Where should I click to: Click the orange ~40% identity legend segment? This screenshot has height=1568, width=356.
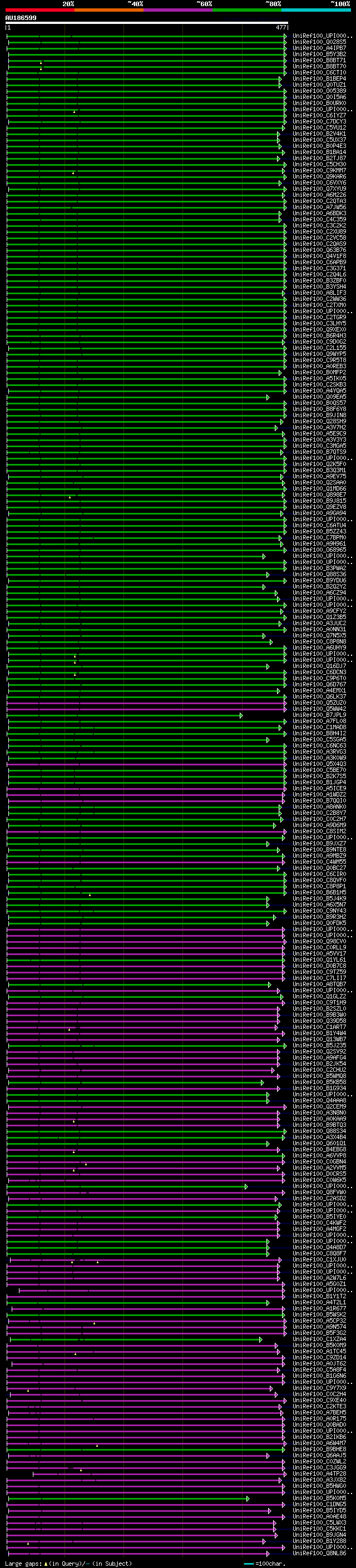coord(109,10)
